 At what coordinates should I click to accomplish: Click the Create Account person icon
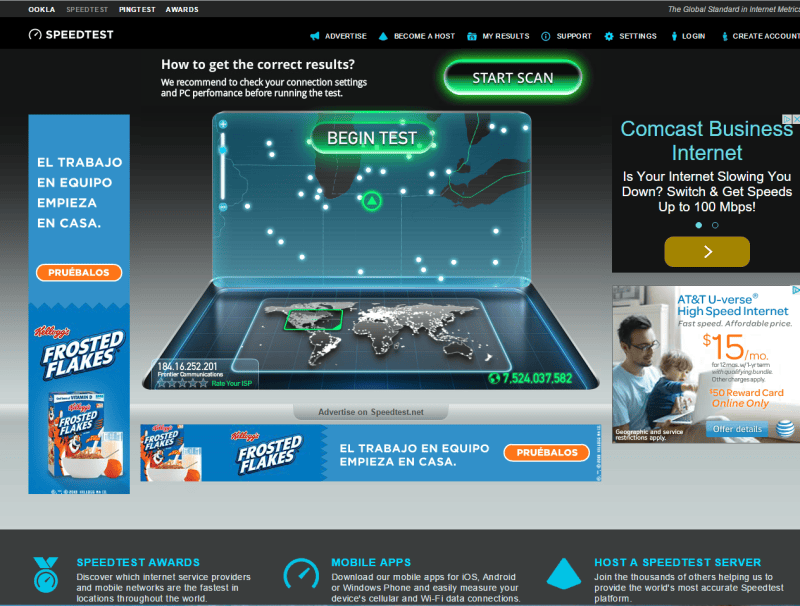[724, 36]
